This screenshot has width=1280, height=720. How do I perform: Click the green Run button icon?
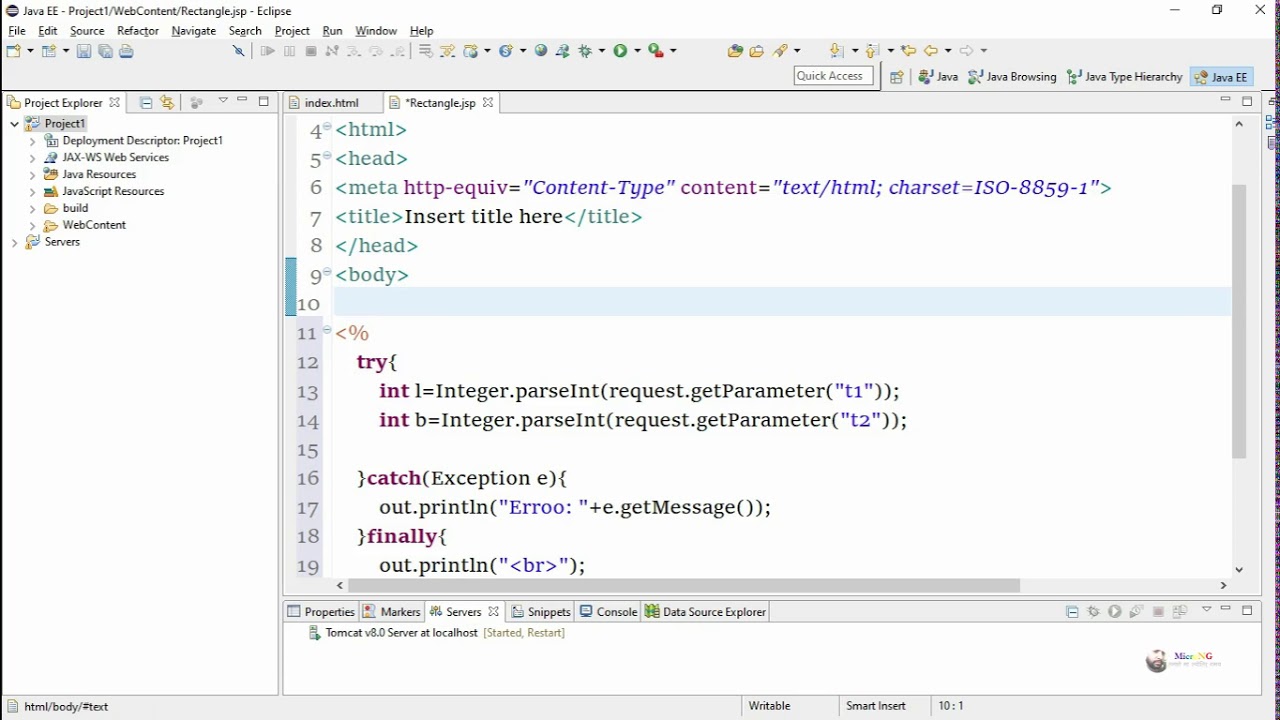[620, 50]
